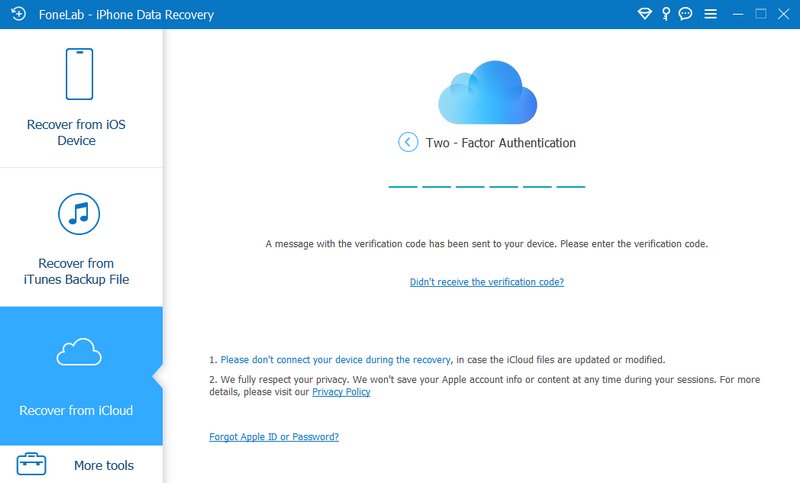Click the More tools toolbox icon

click(32, 464)
